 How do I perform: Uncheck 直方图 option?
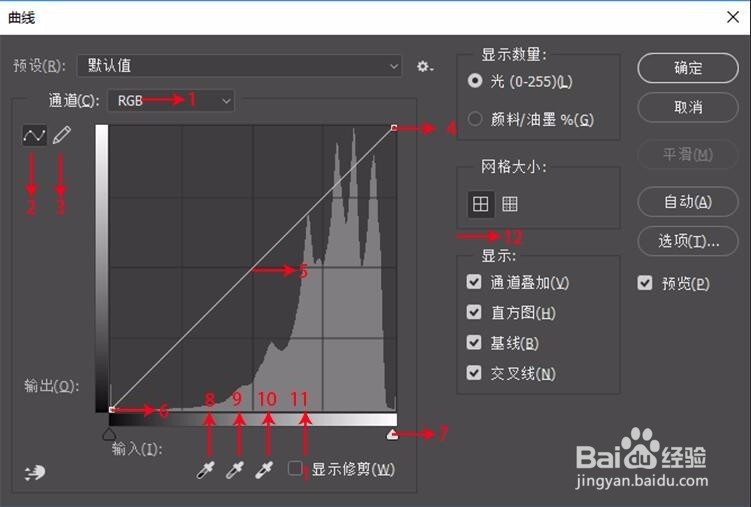pos(474,312)
